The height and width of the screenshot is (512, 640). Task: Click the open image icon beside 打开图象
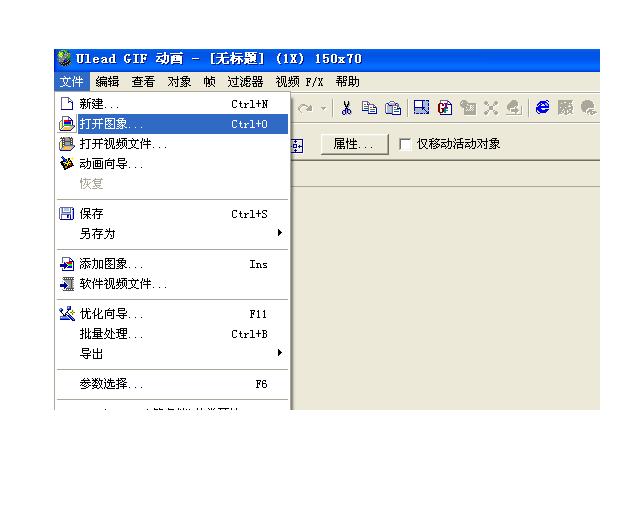pos(67,124)
